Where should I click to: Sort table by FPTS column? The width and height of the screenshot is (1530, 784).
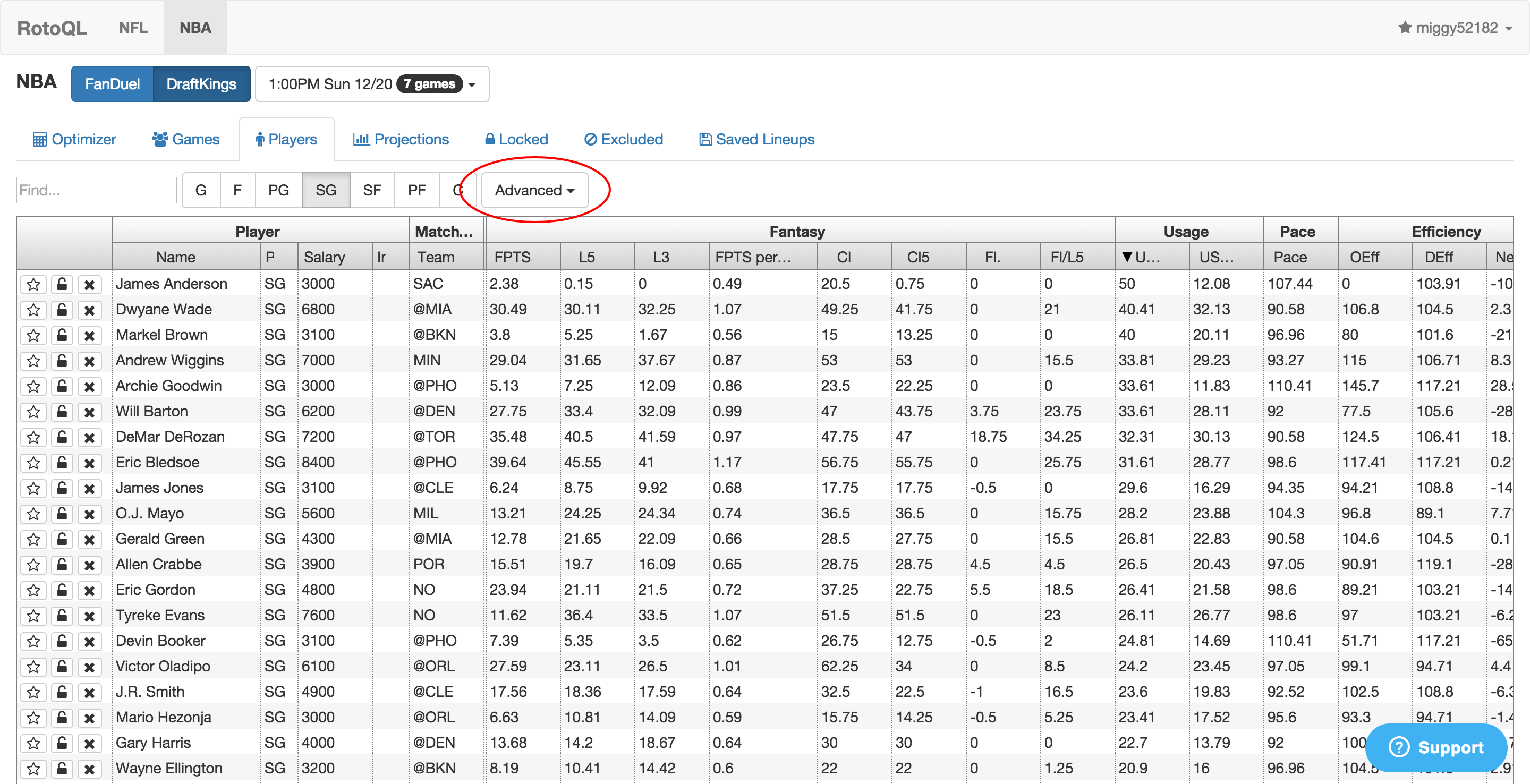[x=523, y=257]
